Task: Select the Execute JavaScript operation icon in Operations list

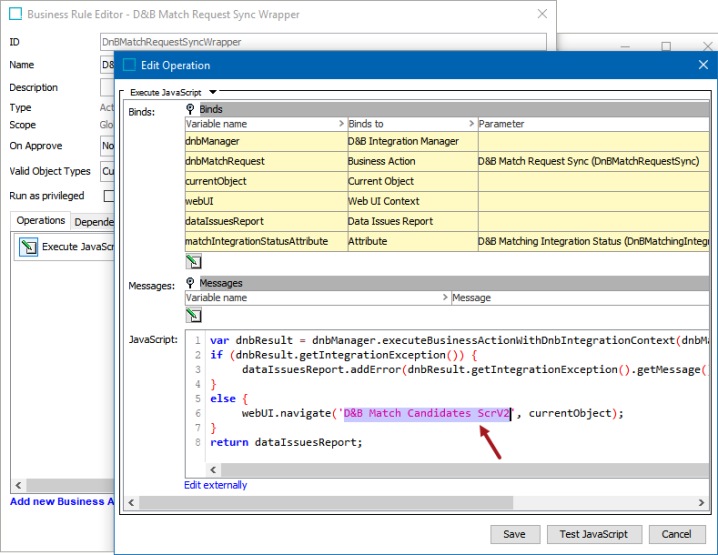Action: [x=28, y=247]
